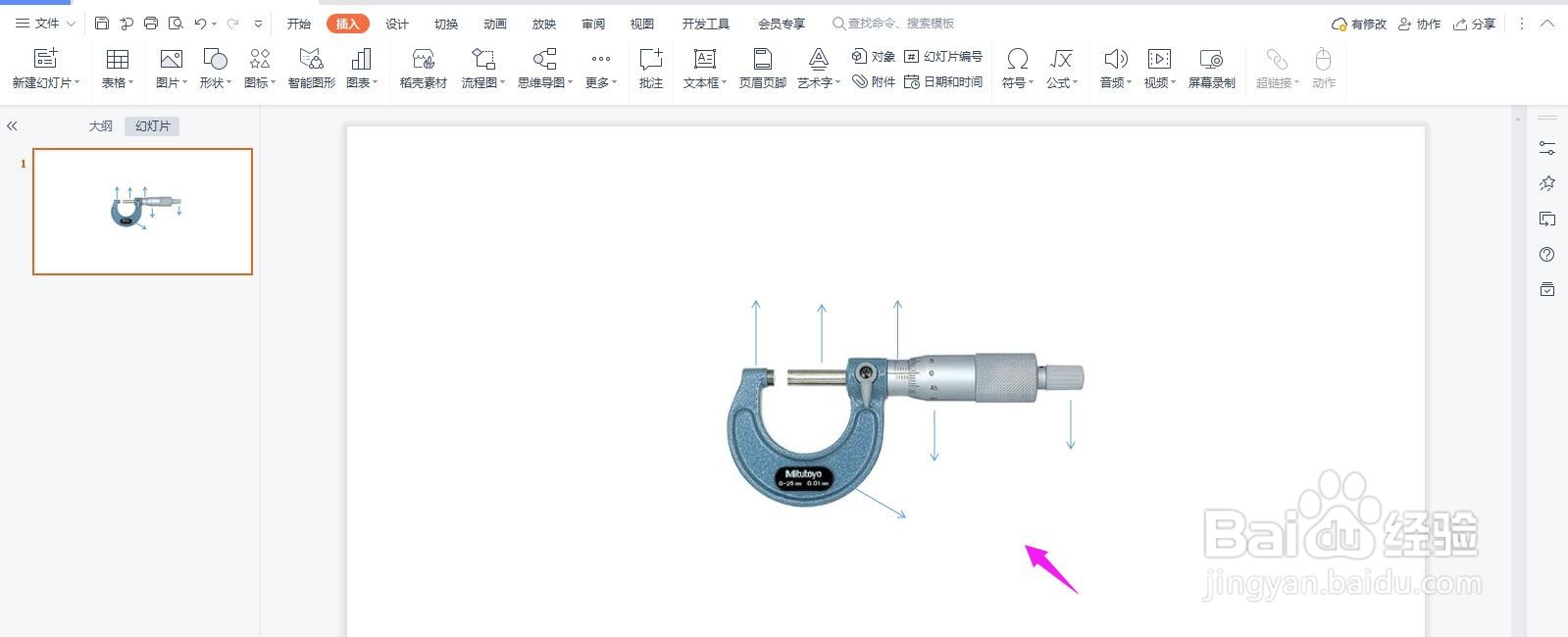Screen dimensions: 1568x637
Task: Switch to the 大纲 outline view tab
Action: coord(101,126)
